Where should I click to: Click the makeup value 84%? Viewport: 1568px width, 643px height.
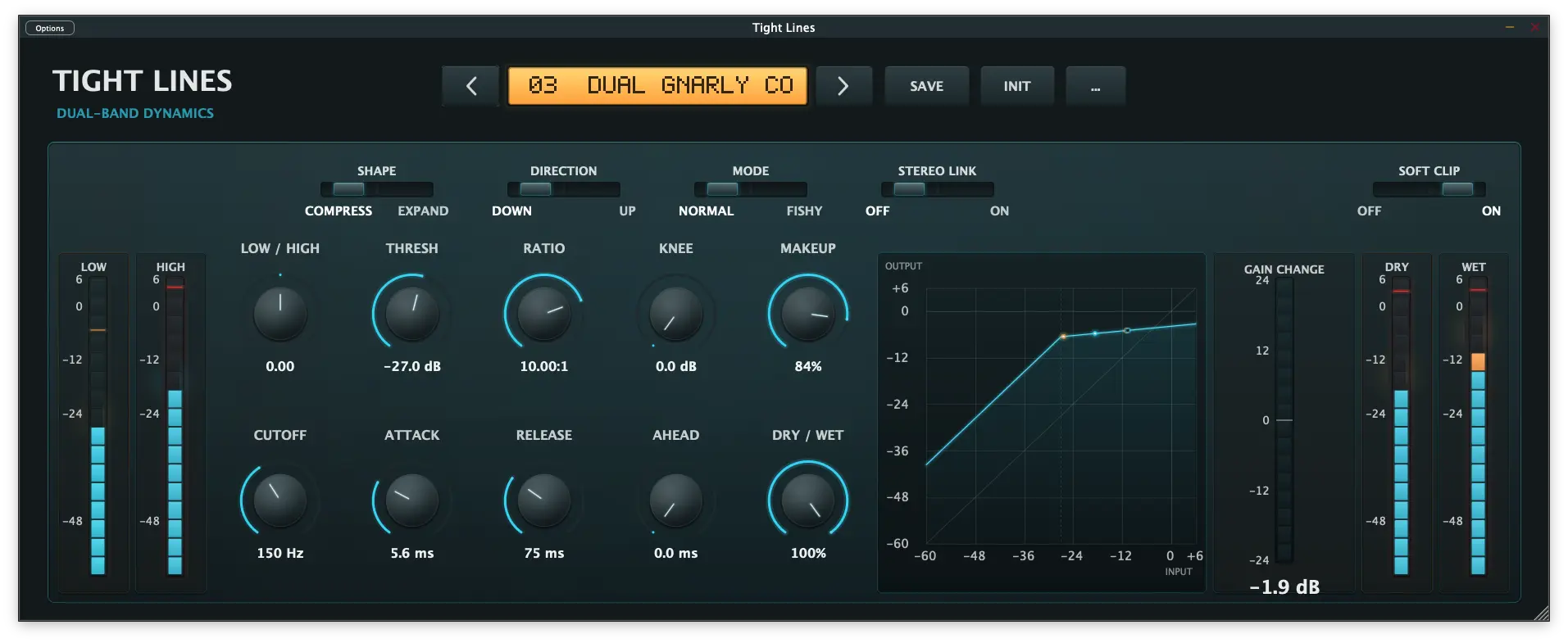(808, 366)
